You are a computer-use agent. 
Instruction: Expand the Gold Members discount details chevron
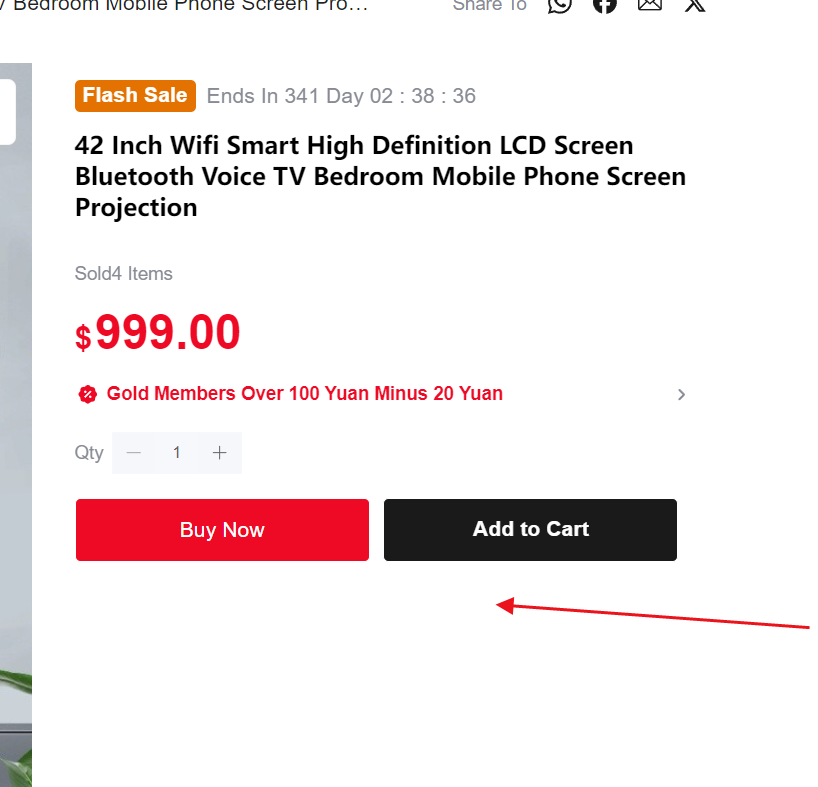tap(681, 394)
